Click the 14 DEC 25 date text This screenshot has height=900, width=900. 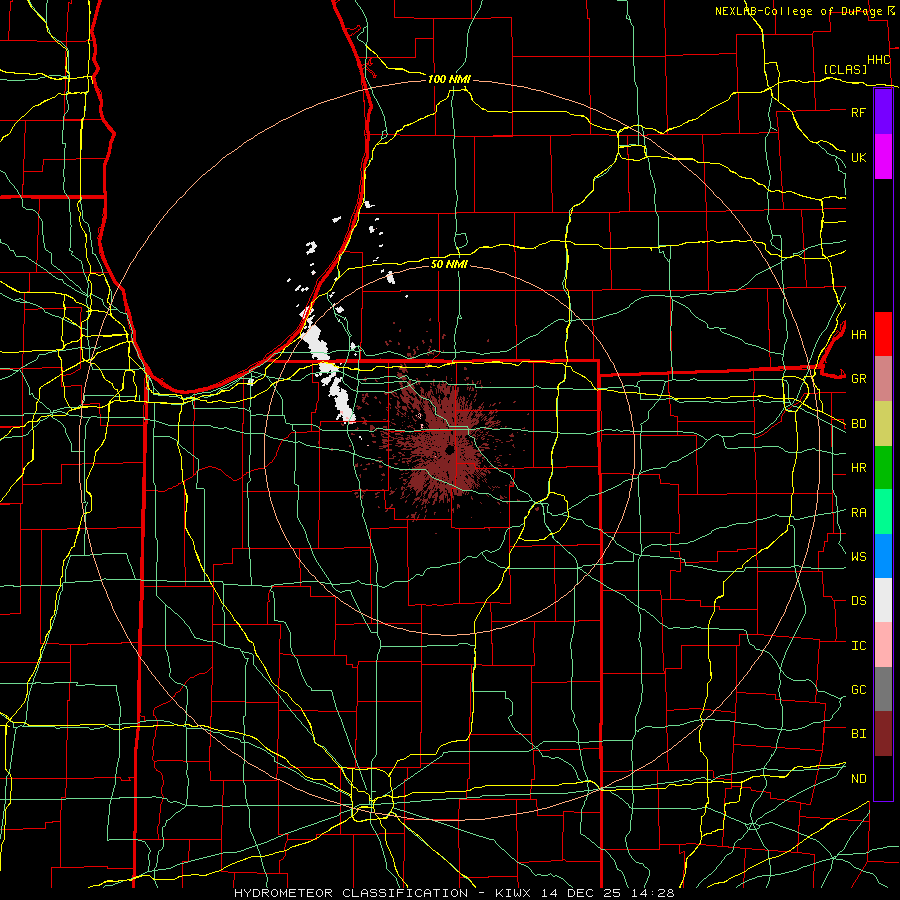click(x=582, y=893)
